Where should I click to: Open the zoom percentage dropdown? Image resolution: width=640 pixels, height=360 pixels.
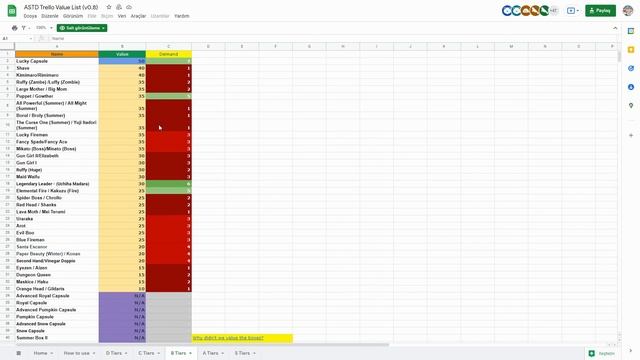(x=44, y=28)
